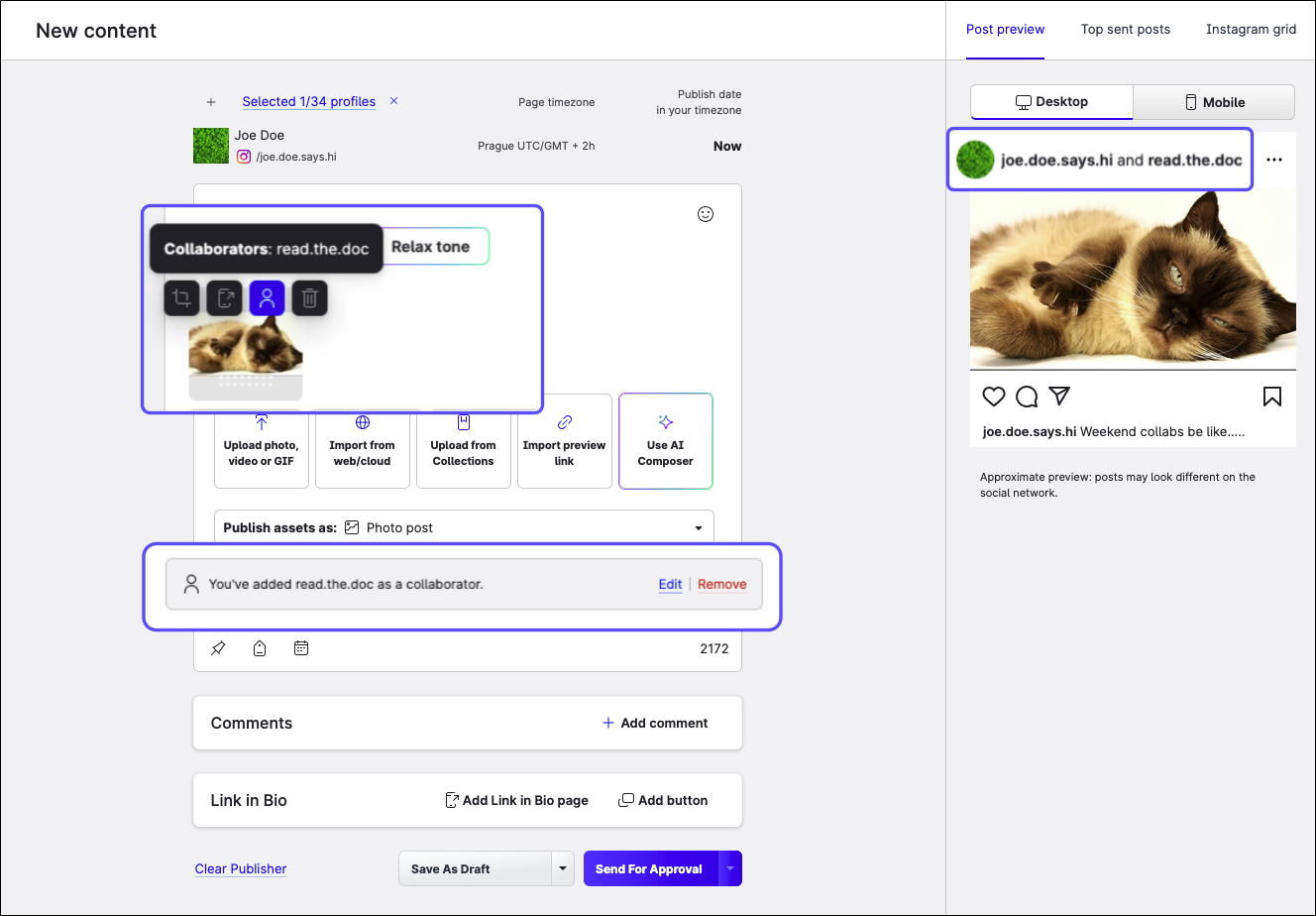Expand the Publish assets as dropdown

pos(698,528)
